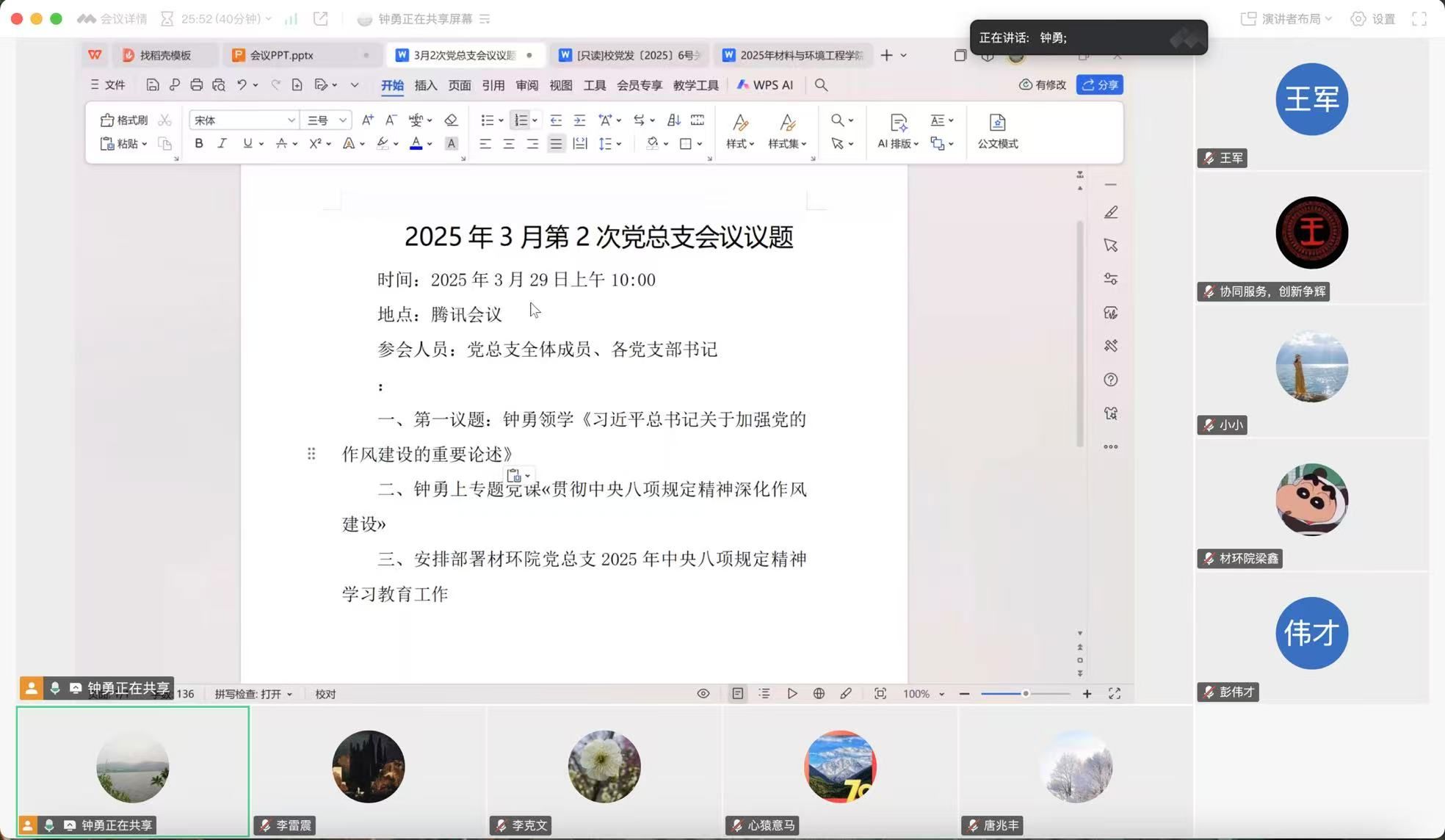1445x840 pixels.
Task: Click the blue 分享 share button
Action: click(1099, 85)
